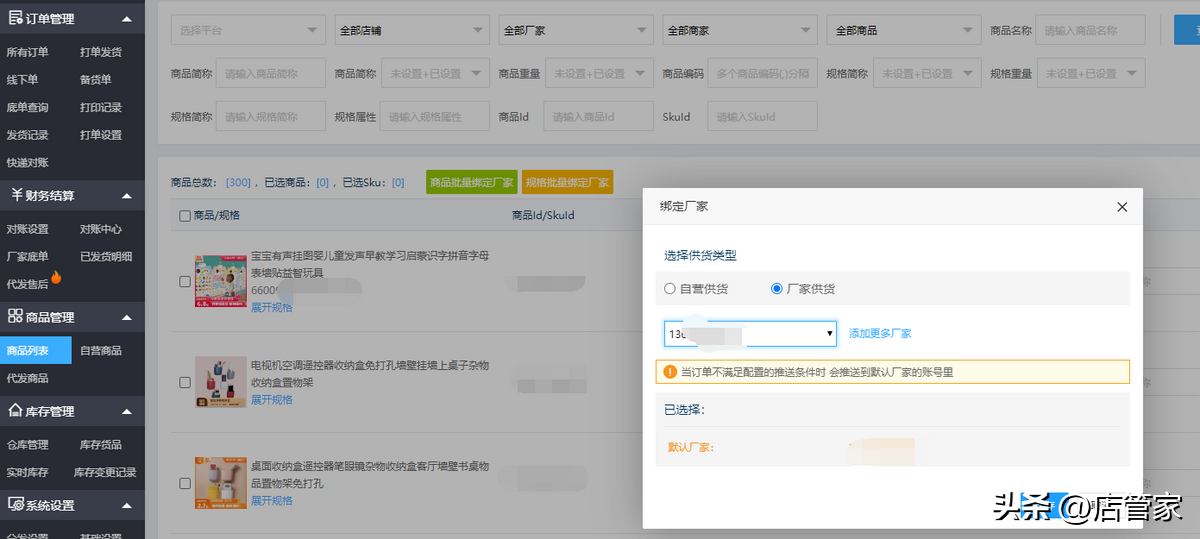Open 厂家底单 in the sidebar
The image size is (1200, 539).
click(x=27, y=256)
